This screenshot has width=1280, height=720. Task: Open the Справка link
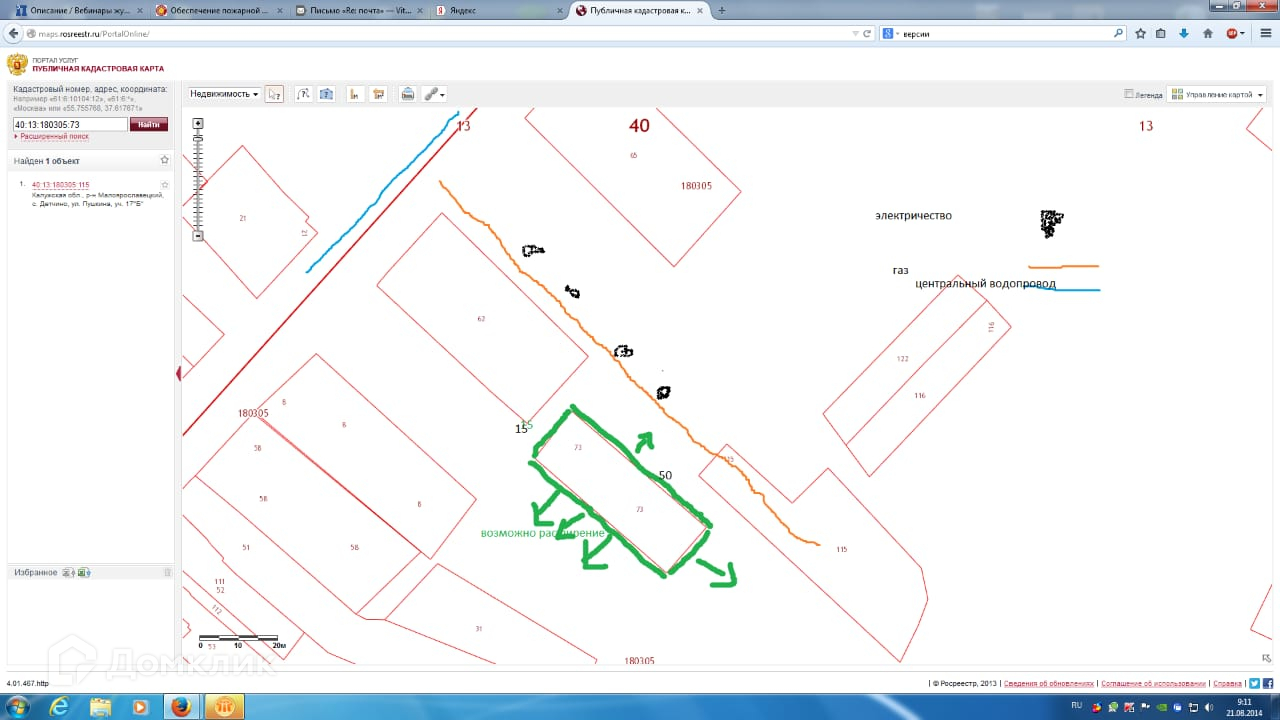coord(1227,684)
